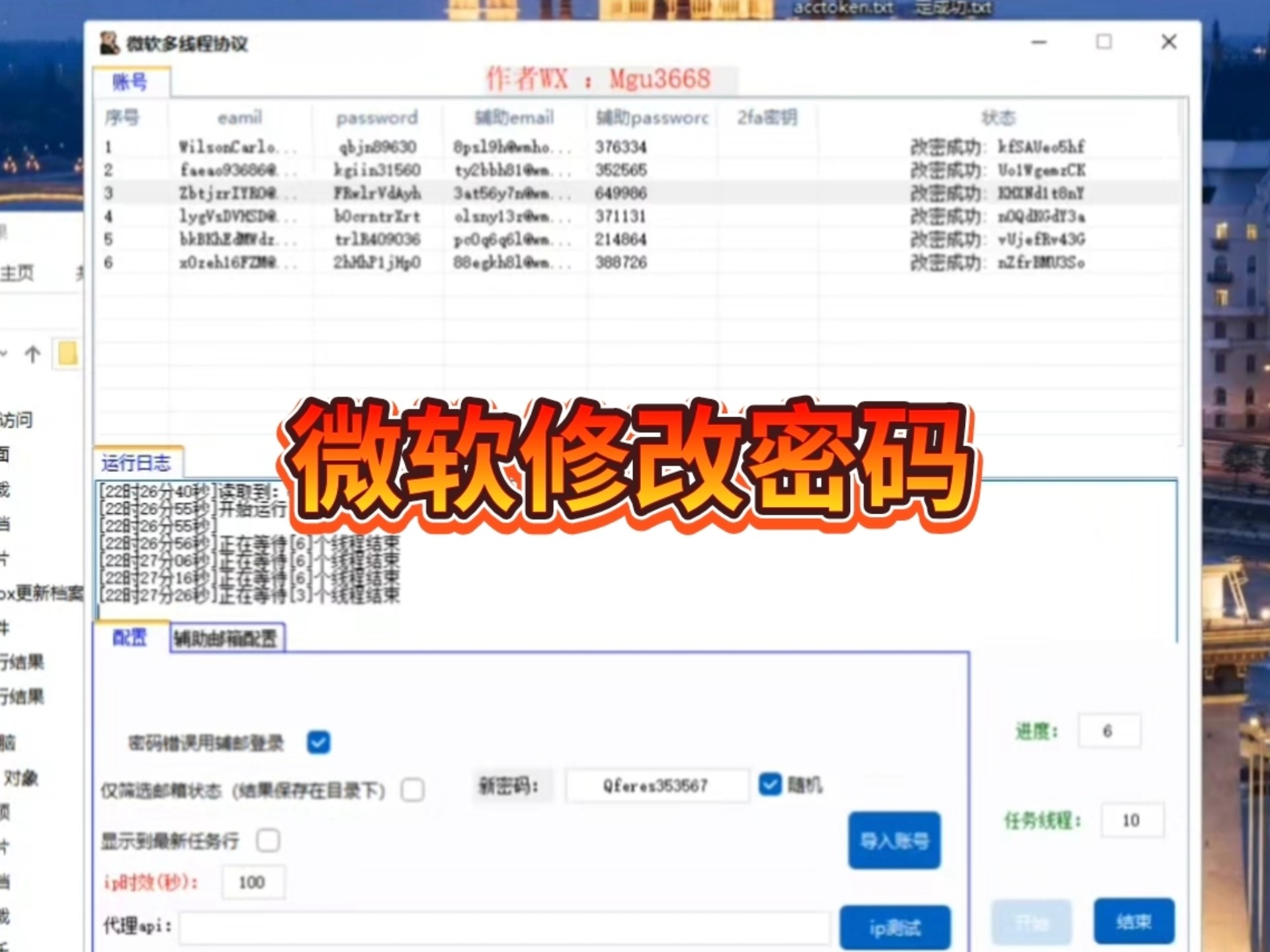Click auxiliary password 649986
The width and height of the screenshot is (1270, 952).
[x=620, y=193]
